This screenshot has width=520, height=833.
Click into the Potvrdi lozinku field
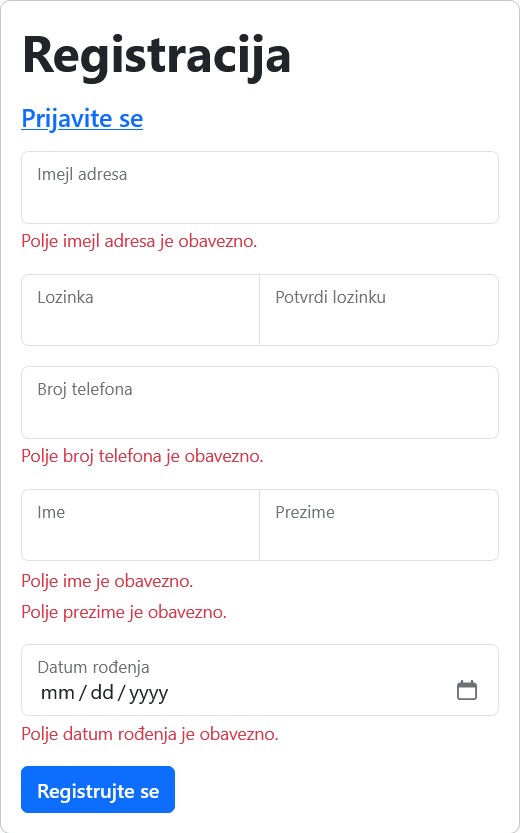379,310
